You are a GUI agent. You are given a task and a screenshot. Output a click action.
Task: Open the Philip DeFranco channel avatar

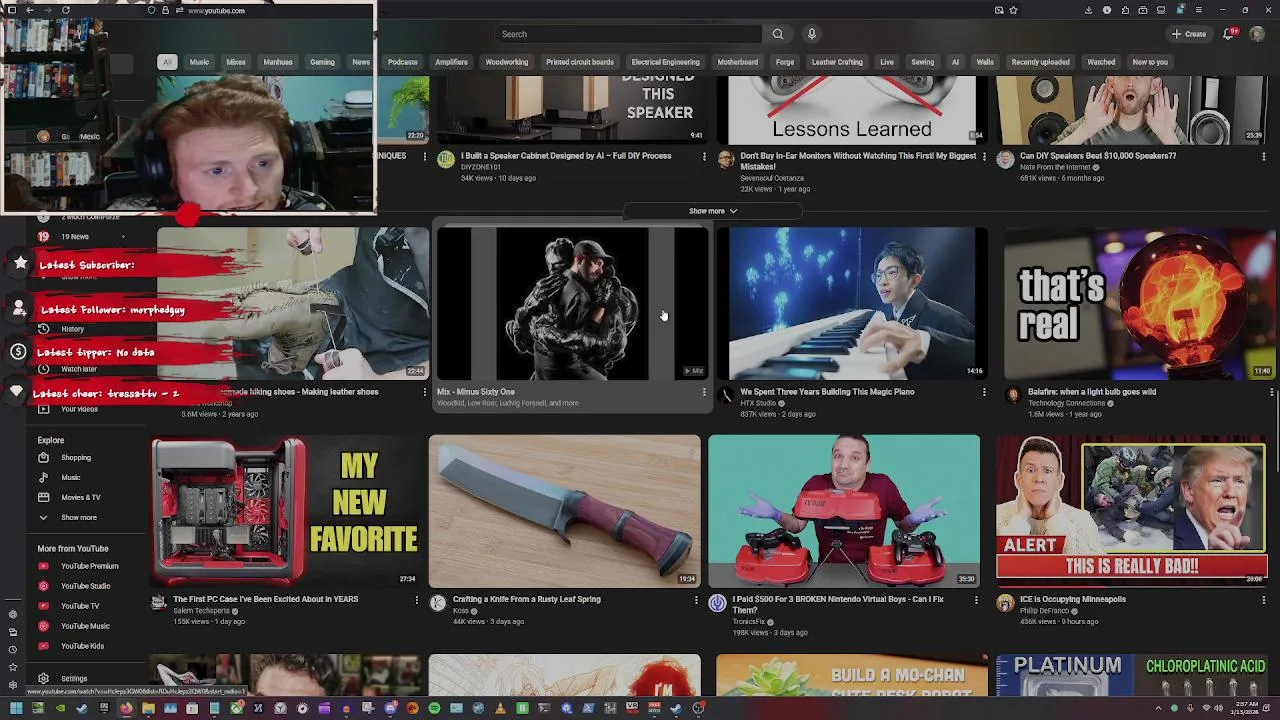click(1005, 602)
